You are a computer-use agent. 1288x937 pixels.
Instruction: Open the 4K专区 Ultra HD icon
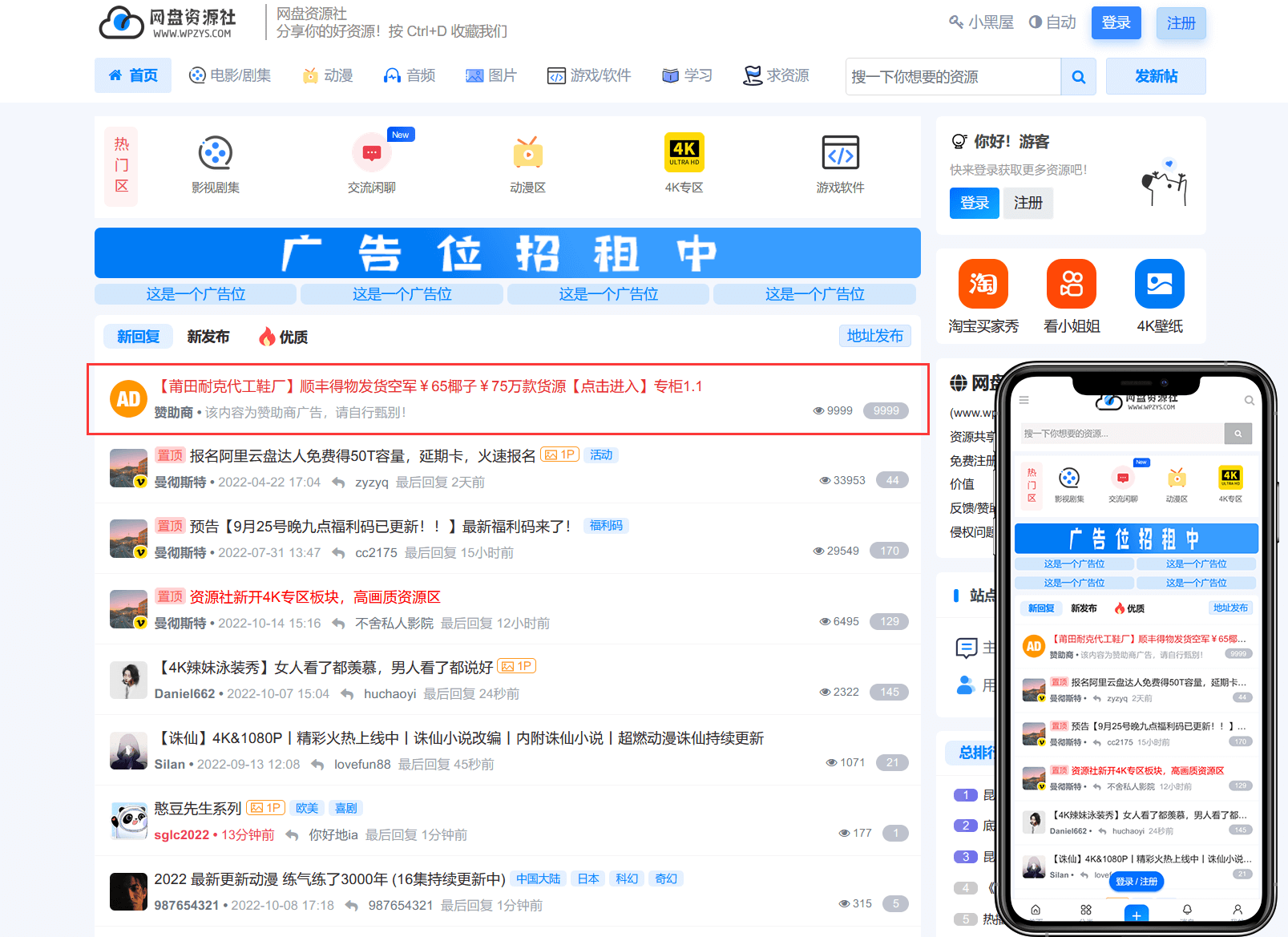[684, 153]
